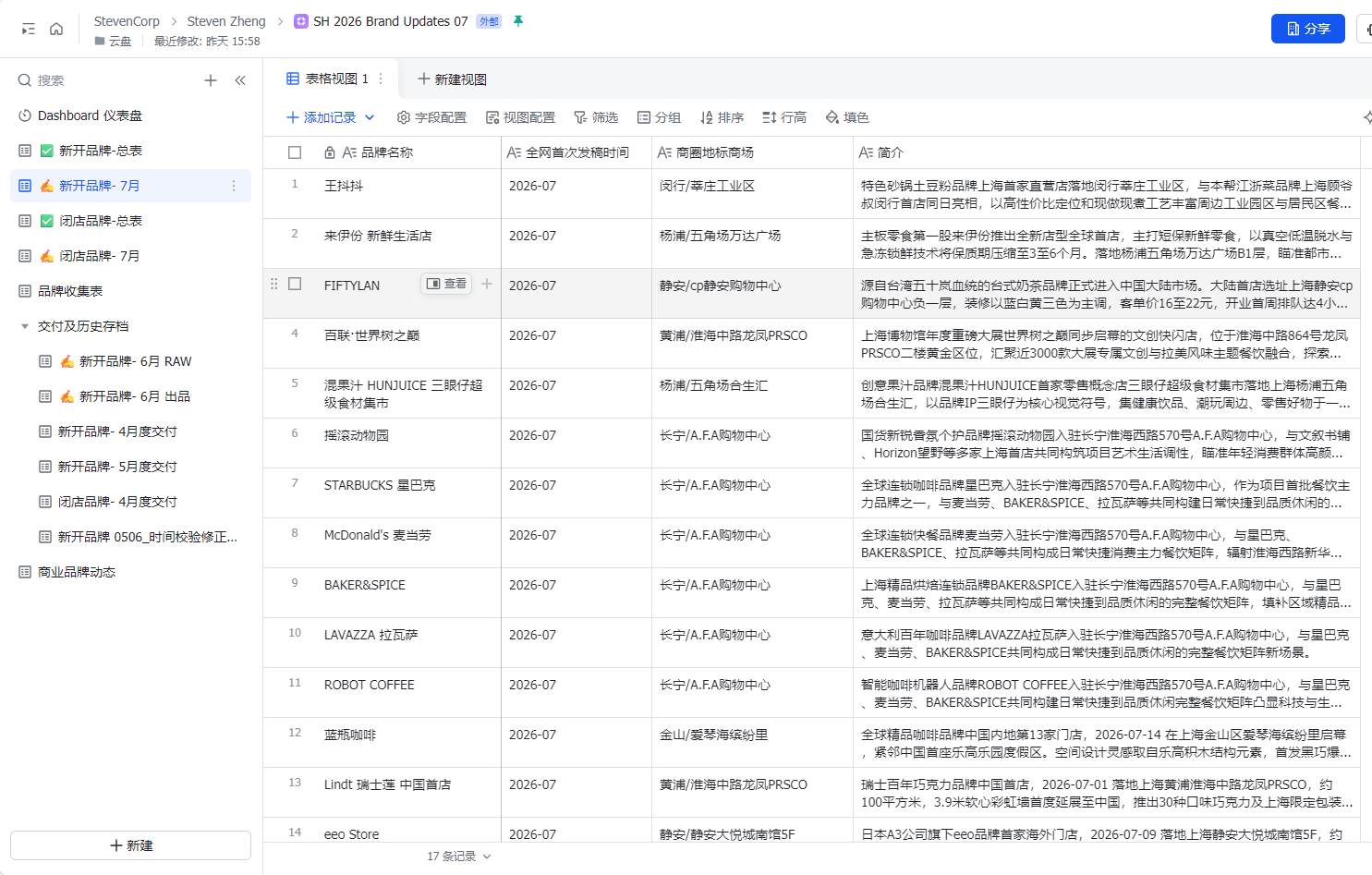Viewport: 1372px width, 875px height.
Task: Click the SH 2026 Brand Updates 07 title icon
Action: pos(300,21)
